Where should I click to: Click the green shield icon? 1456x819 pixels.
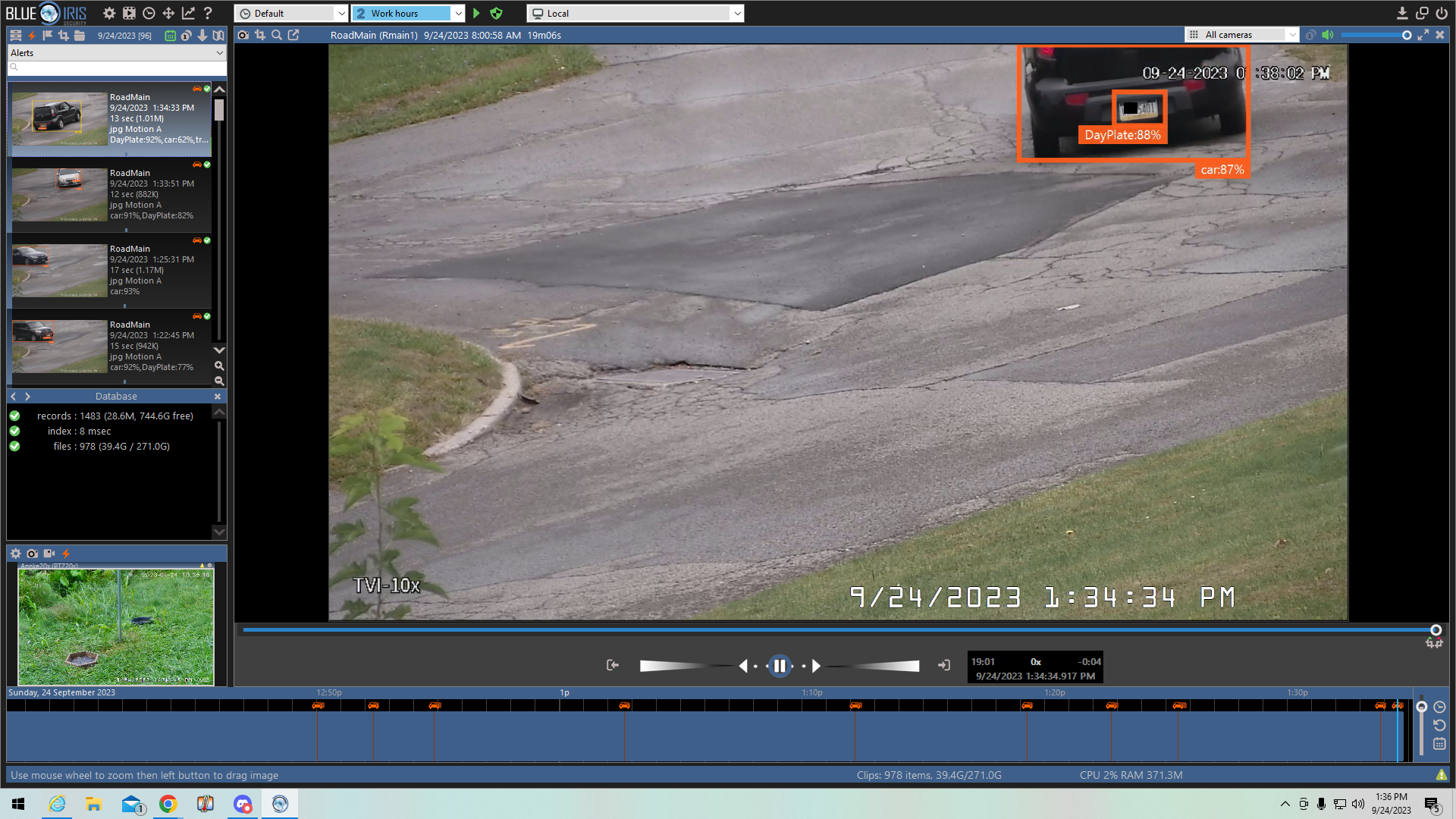pos(497,13)
